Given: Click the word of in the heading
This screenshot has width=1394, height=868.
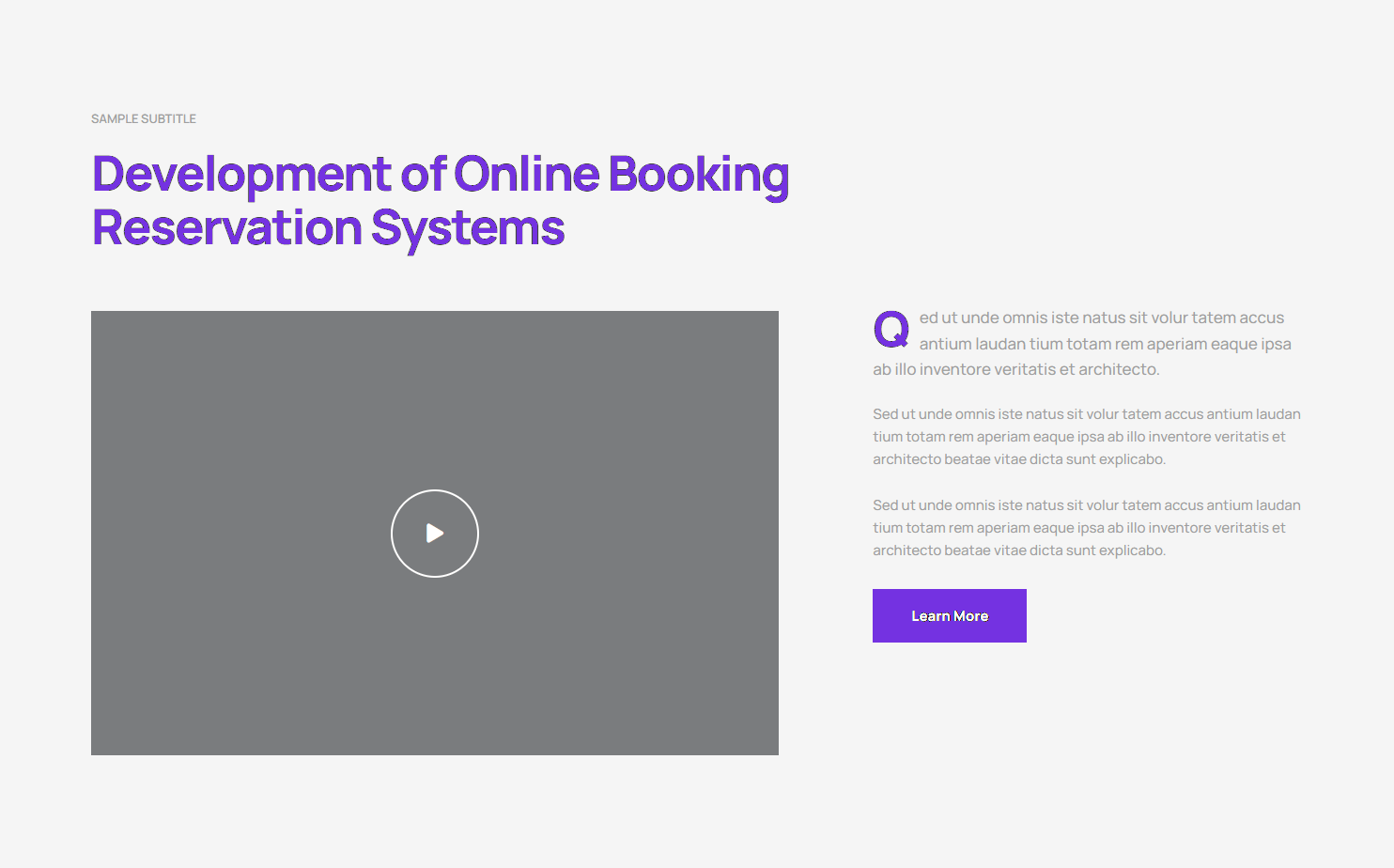Looking at the screenshot, I should click(x=423, y=175).
